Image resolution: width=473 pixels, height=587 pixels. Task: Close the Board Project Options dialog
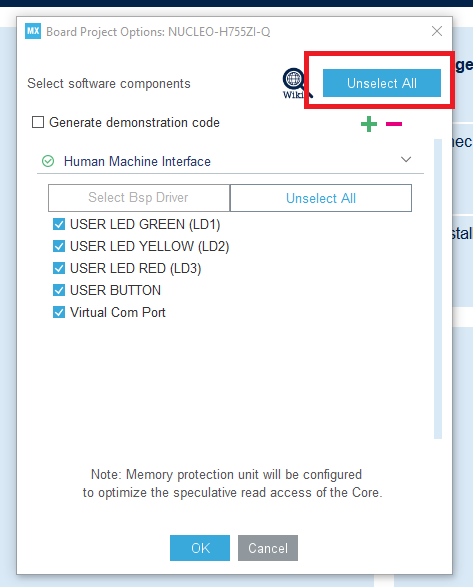(x=437, y=31)
